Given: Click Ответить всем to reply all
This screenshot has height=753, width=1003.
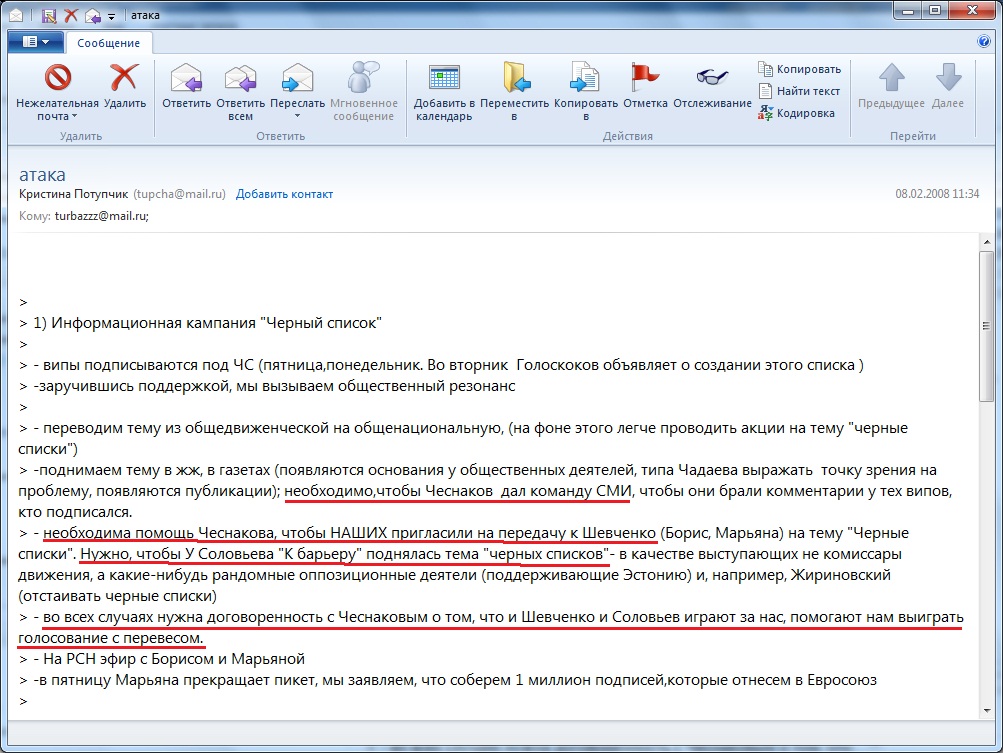Looking at the screenshot, I should (x=241, y=80).
